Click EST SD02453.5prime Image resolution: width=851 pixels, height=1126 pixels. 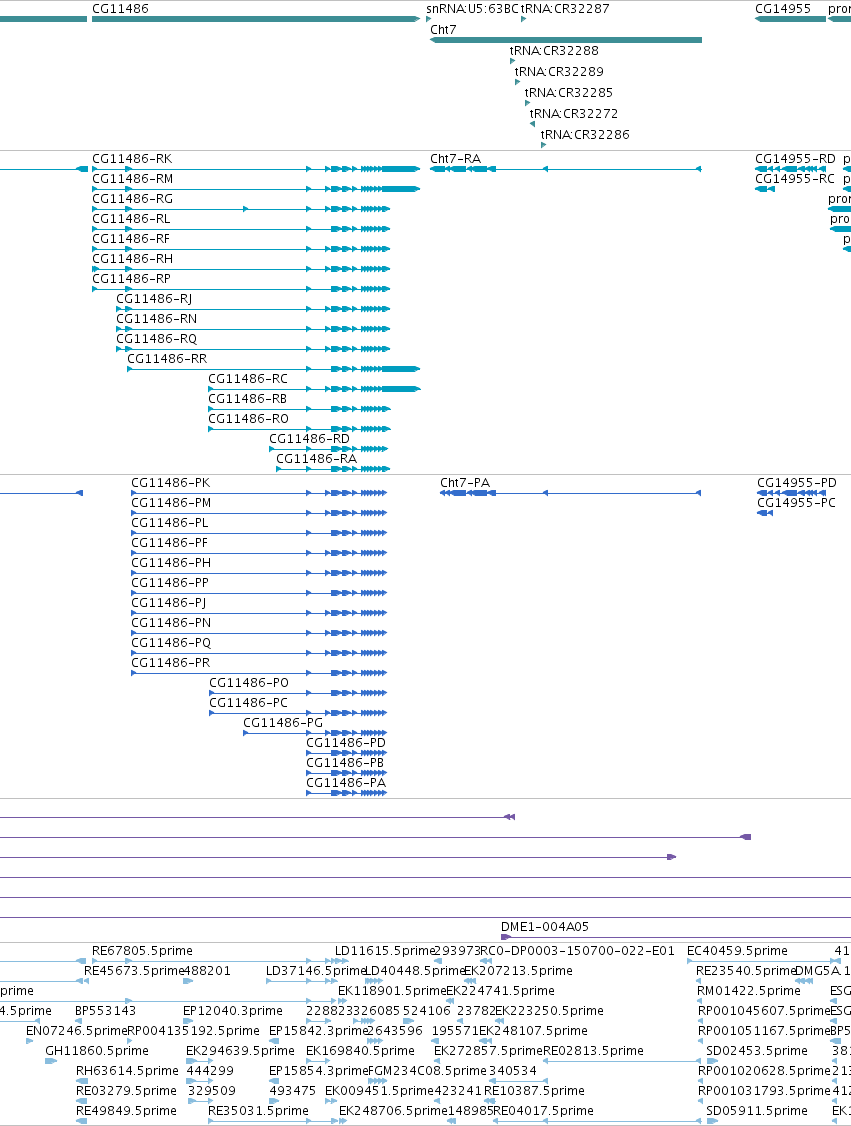(757, 1051)
